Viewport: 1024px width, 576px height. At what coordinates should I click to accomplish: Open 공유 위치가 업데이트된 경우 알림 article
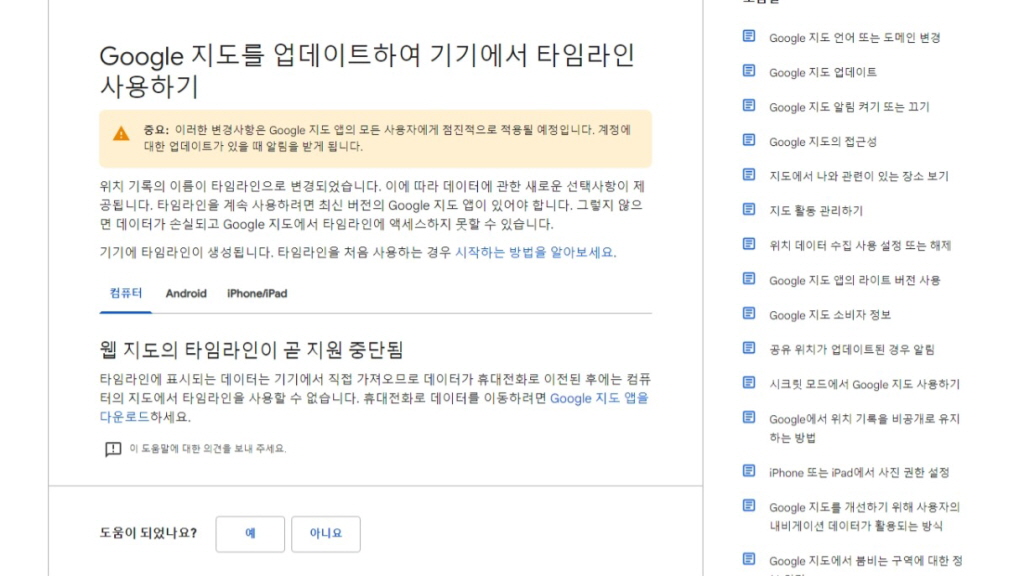tap(852, 349)
